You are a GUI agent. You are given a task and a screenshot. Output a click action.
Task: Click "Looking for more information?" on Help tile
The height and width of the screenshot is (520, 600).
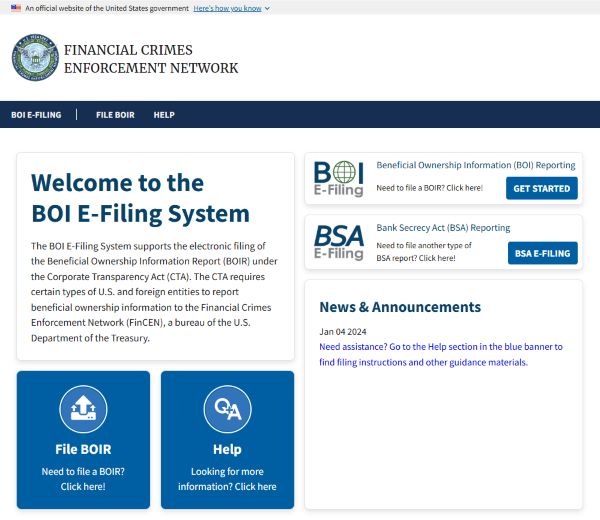(227, 478)
